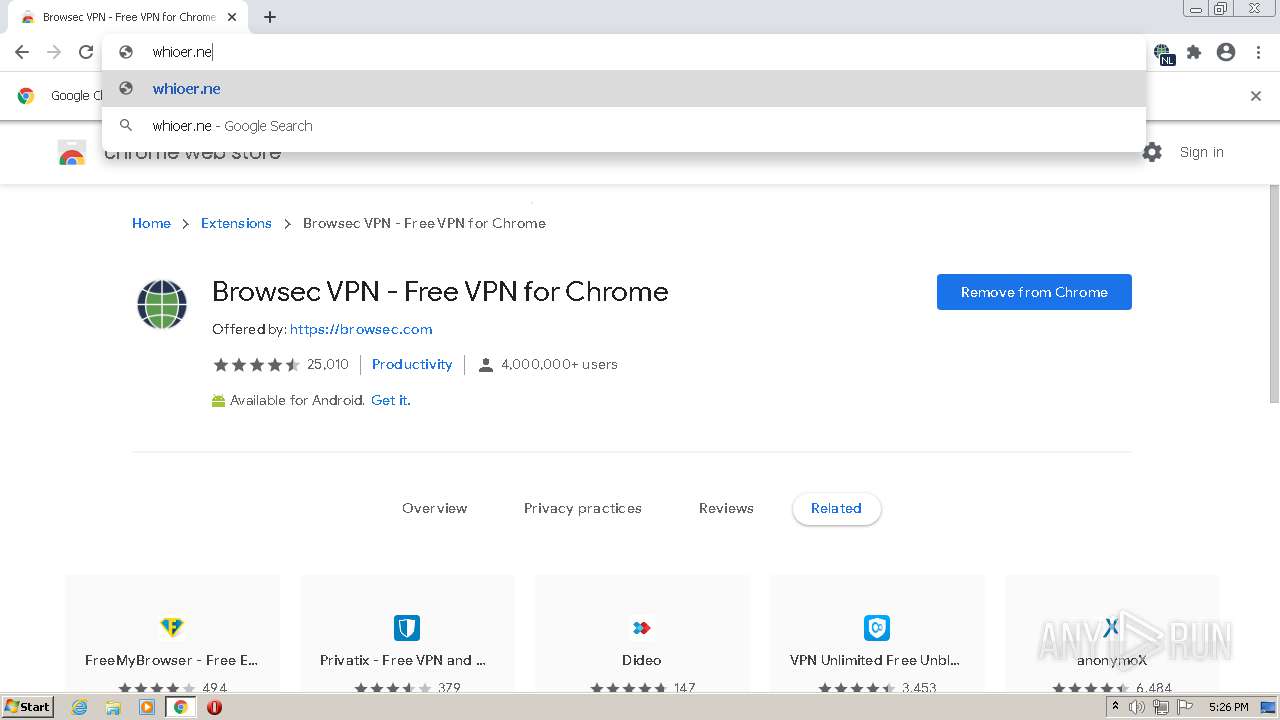
Task: Visit the https://browsec.com developer link
Action: pos(361,329)
